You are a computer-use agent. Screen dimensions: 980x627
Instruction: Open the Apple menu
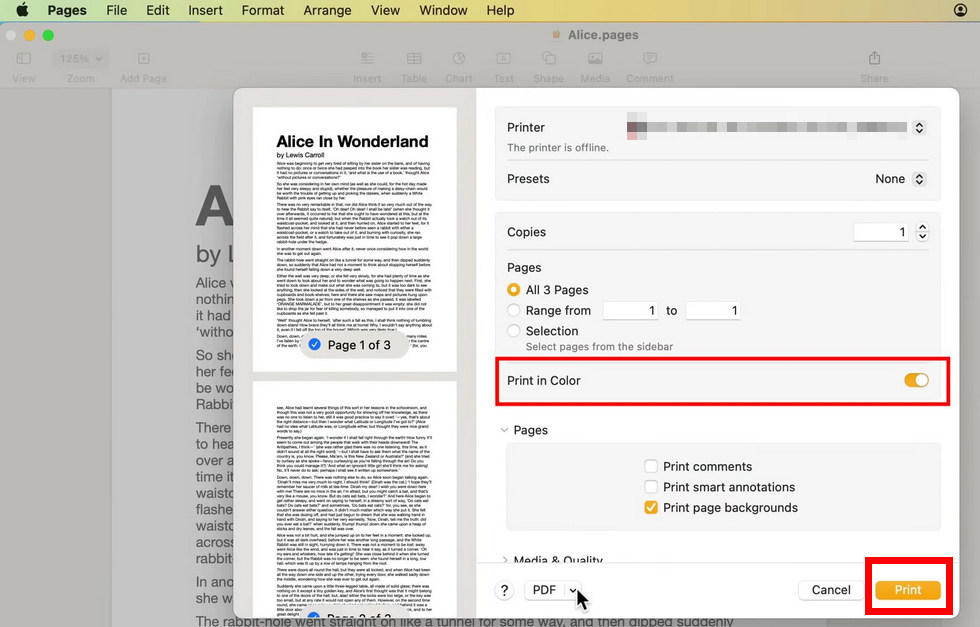pyautogui.click(x=22, y=10)
